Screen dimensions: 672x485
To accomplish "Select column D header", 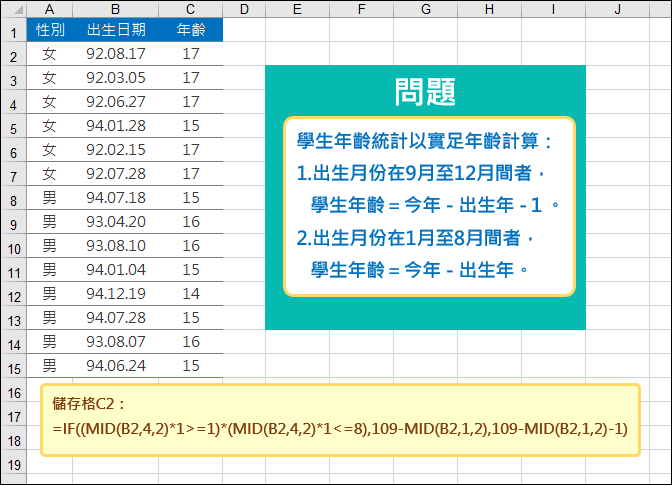I will (x=244, y=9).
